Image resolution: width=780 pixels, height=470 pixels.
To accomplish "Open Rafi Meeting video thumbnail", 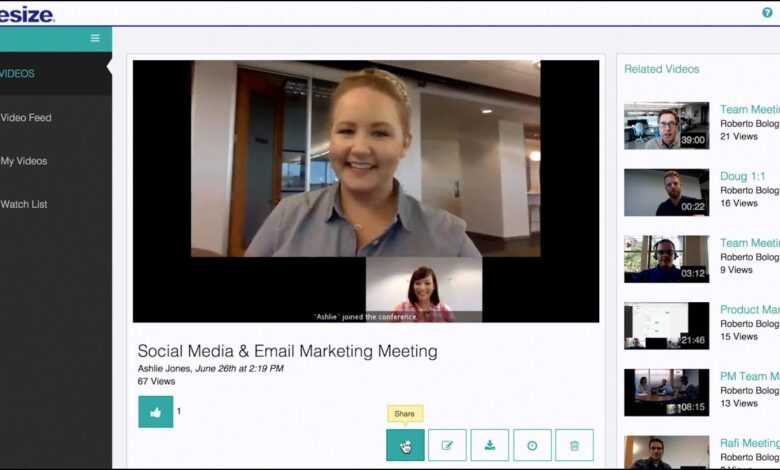I will click(x=667, y=453).
